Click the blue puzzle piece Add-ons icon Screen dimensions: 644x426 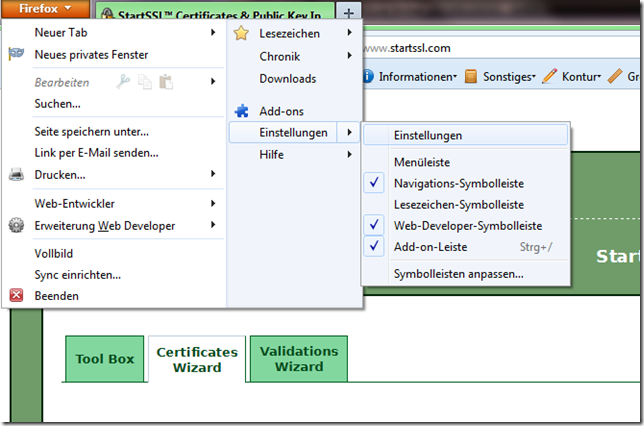[242, 111]
